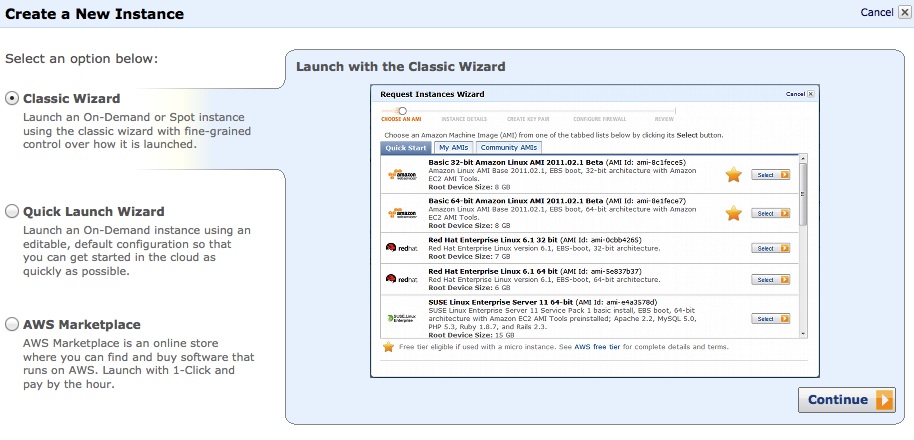
Task: Click the Choose an AMI step marker
Action: pyautogui.click(x=402, y=111)
